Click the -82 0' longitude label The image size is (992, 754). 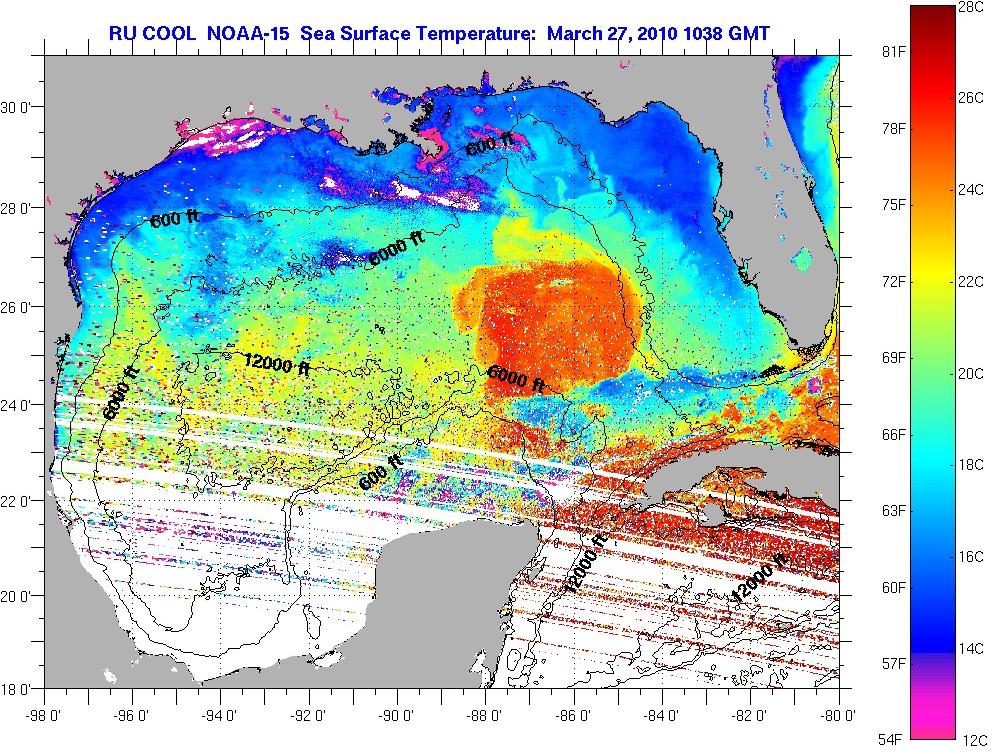[751, 715]
